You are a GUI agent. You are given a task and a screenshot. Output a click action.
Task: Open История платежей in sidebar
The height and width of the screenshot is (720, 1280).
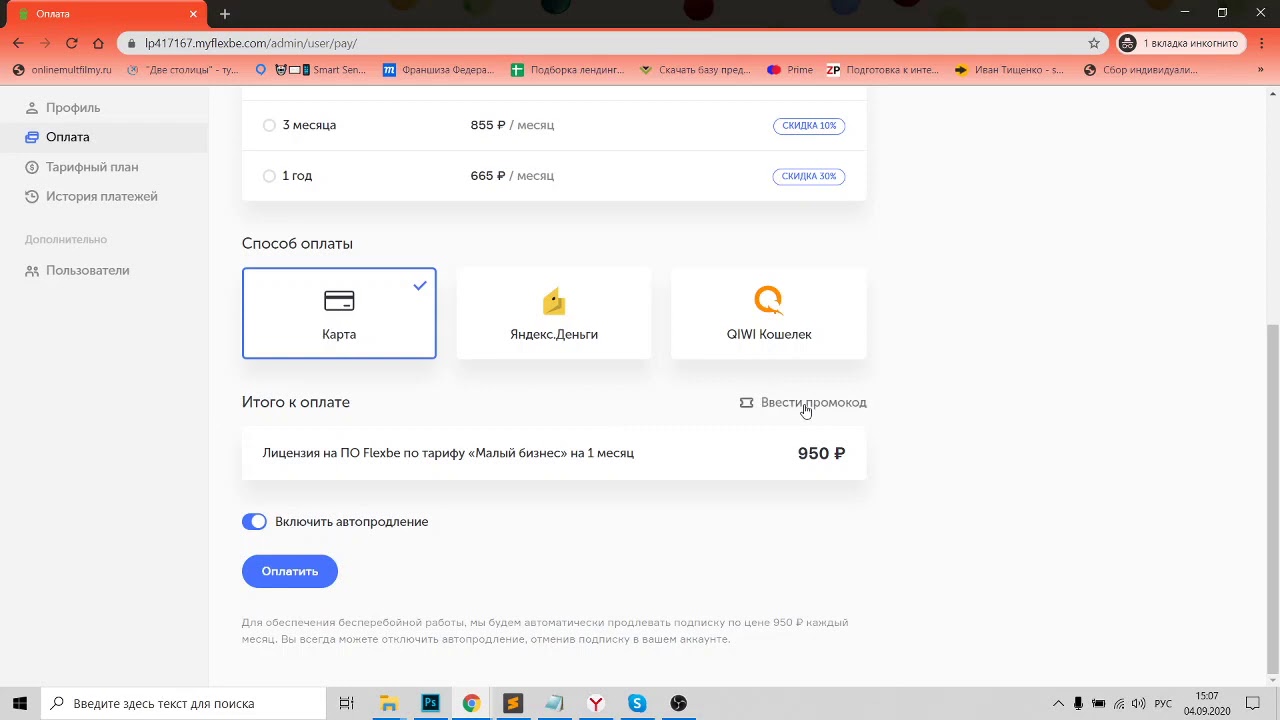91,196
